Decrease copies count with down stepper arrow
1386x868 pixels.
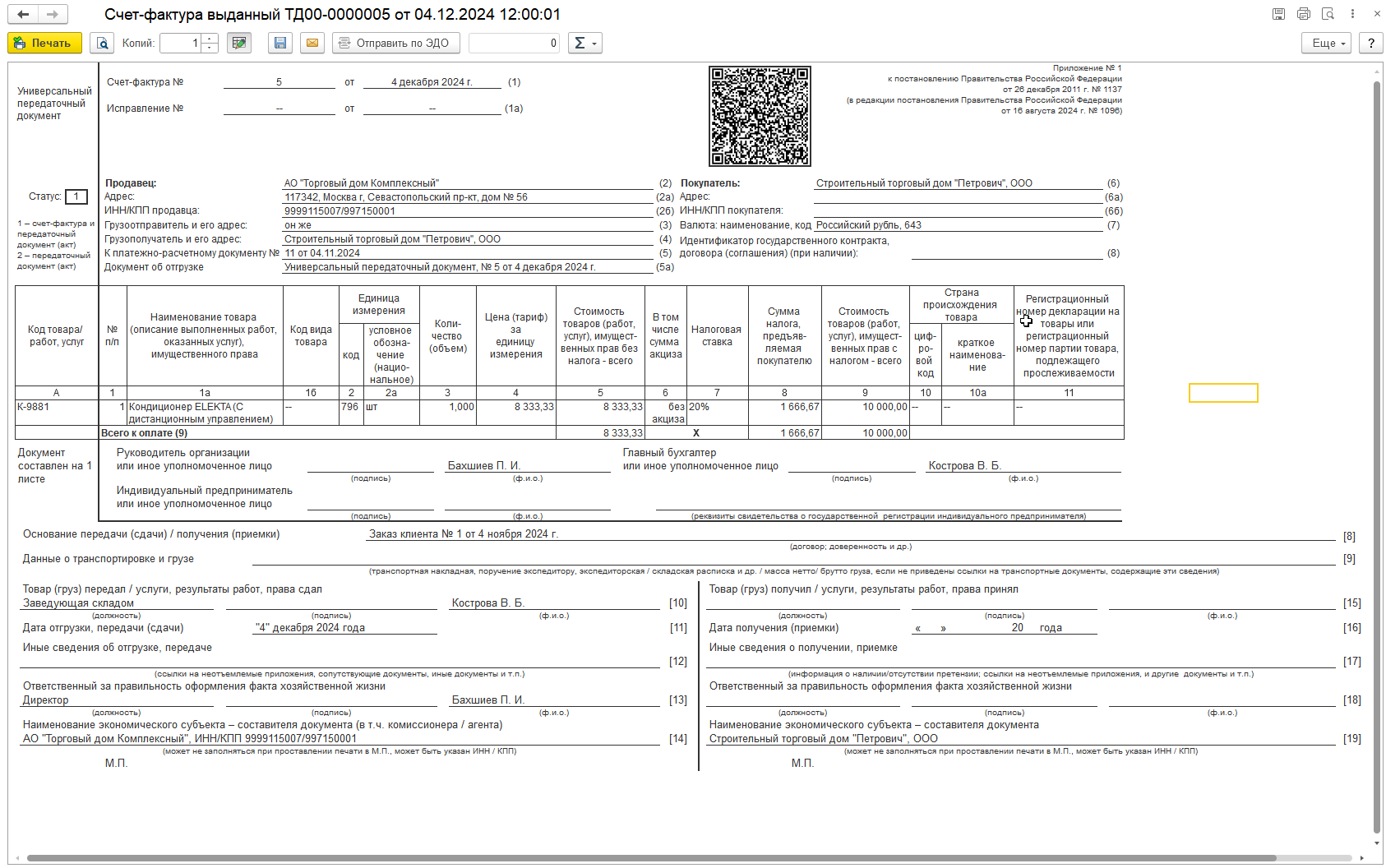210,48
